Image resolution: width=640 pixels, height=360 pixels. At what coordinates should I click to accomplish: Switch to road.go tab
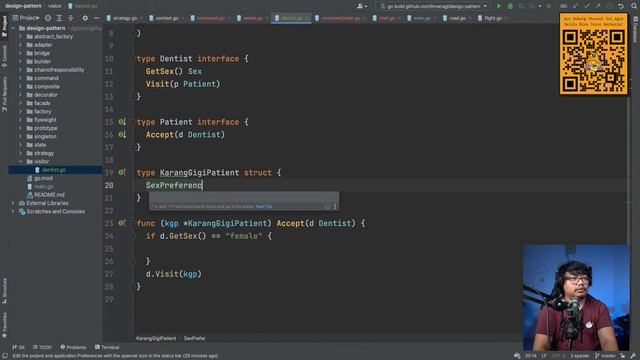click(454, 18)
